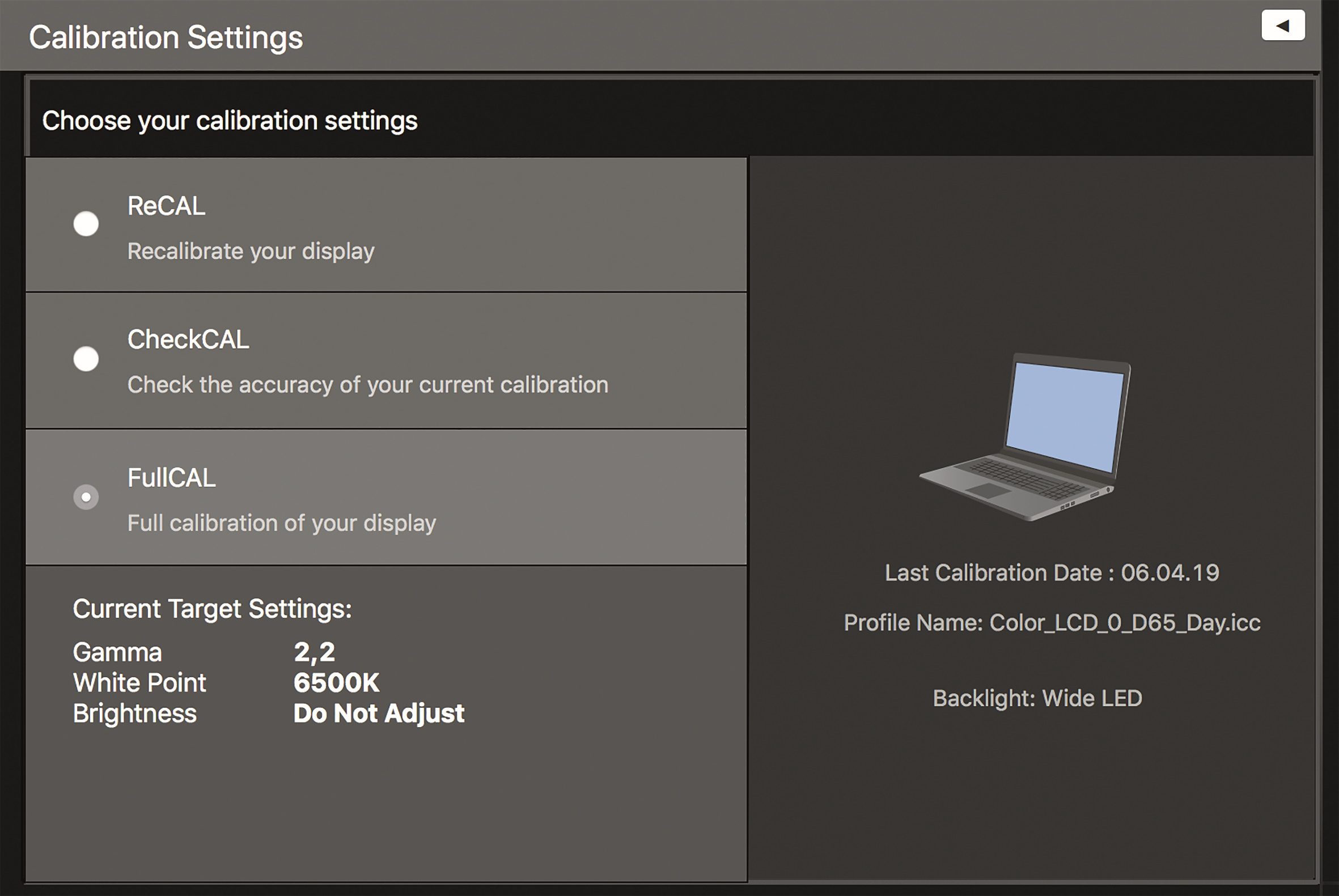Click the FullCAL option title
This screenshot has height=896, width=1339.
pyautogui.click(x=171, y=478)
